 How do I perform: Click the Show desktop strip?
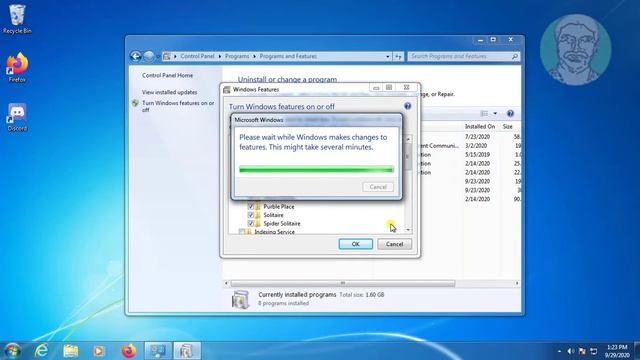pyautogui.click(x=637, y=351)
